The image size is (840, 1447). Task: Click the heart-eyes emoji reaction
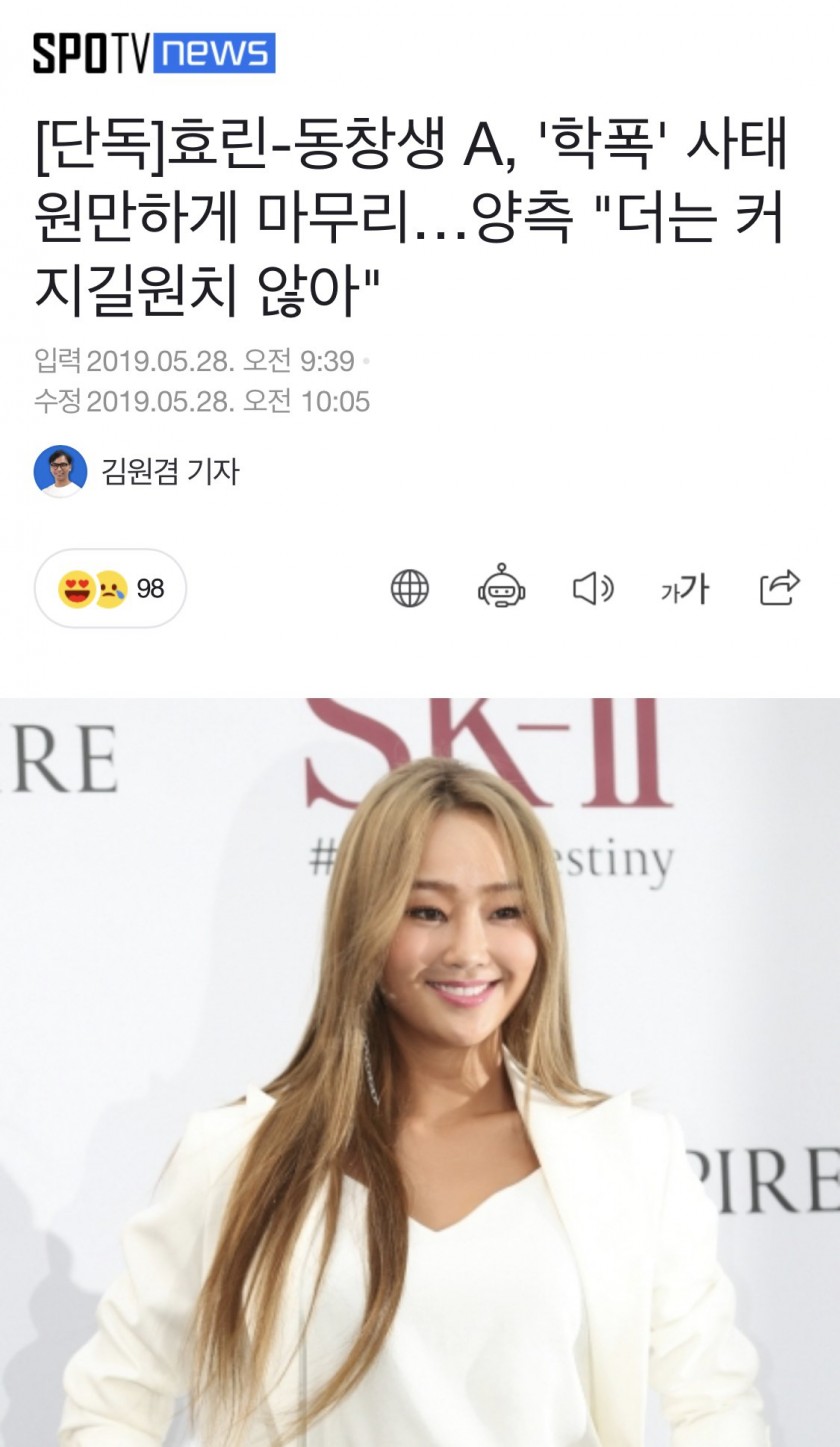(76, 588)
